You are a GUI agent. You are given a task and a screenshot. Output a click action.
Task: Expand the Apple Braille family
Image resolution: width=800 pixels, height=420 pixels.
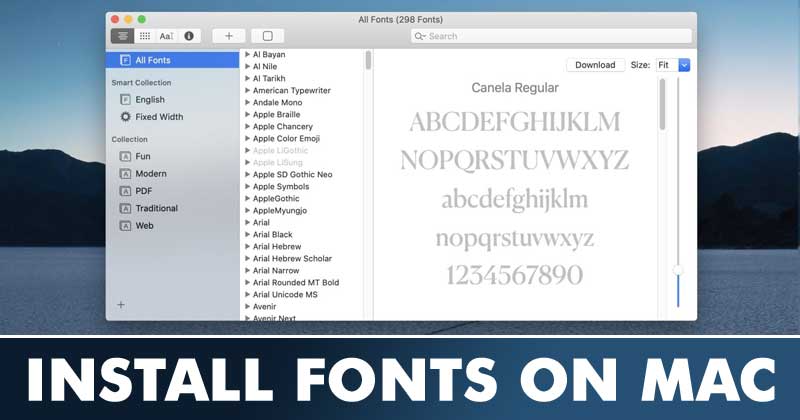[x=247, y=114]
